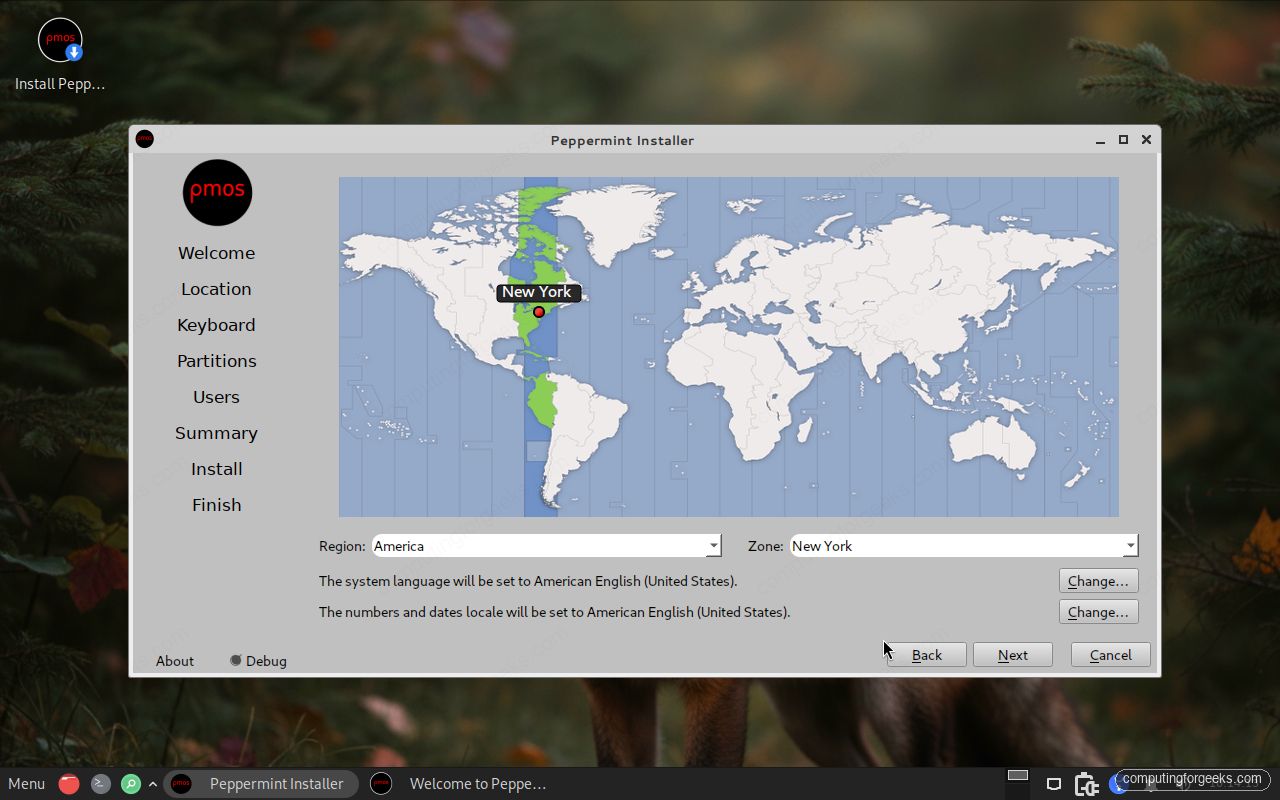
Task: Click the New York marker on map
Action: (539, 312)
